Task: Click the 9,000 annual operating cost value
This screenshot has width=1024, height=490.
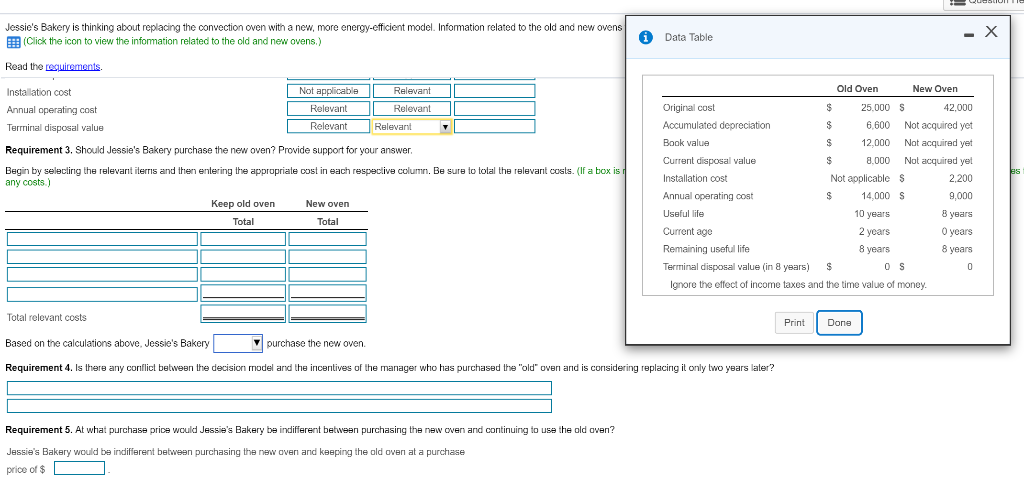Action: pos(961,196)
